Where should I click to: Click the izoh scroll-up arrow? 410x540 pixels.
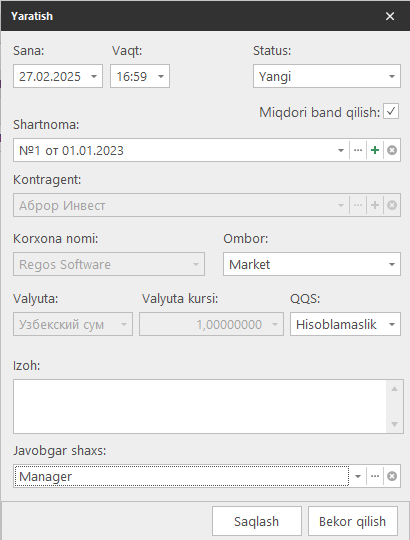coord(395,389)
